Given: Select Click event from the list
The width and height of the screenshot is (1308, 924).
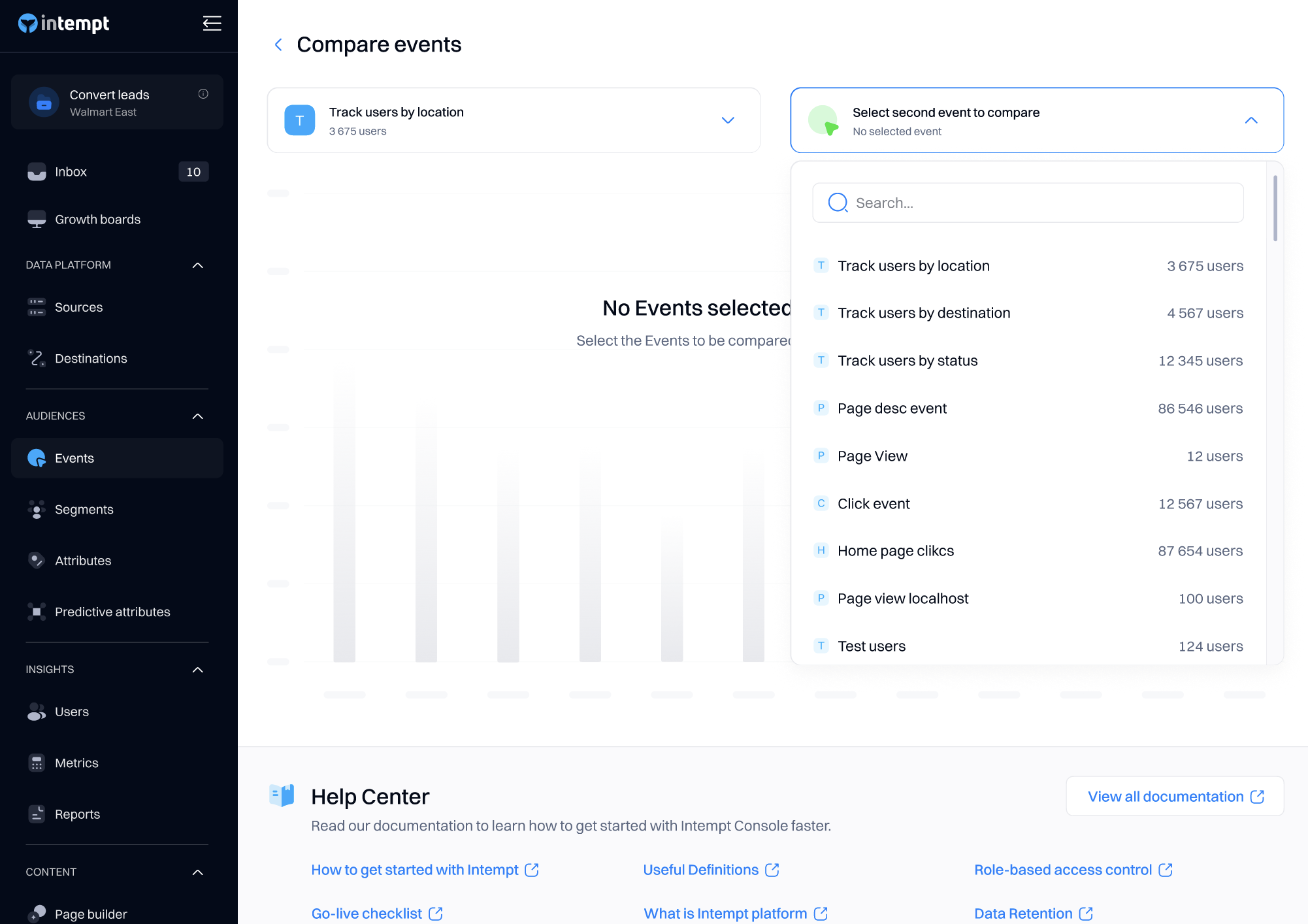Looking at the screenshot, I should click(x=874, y=504).
